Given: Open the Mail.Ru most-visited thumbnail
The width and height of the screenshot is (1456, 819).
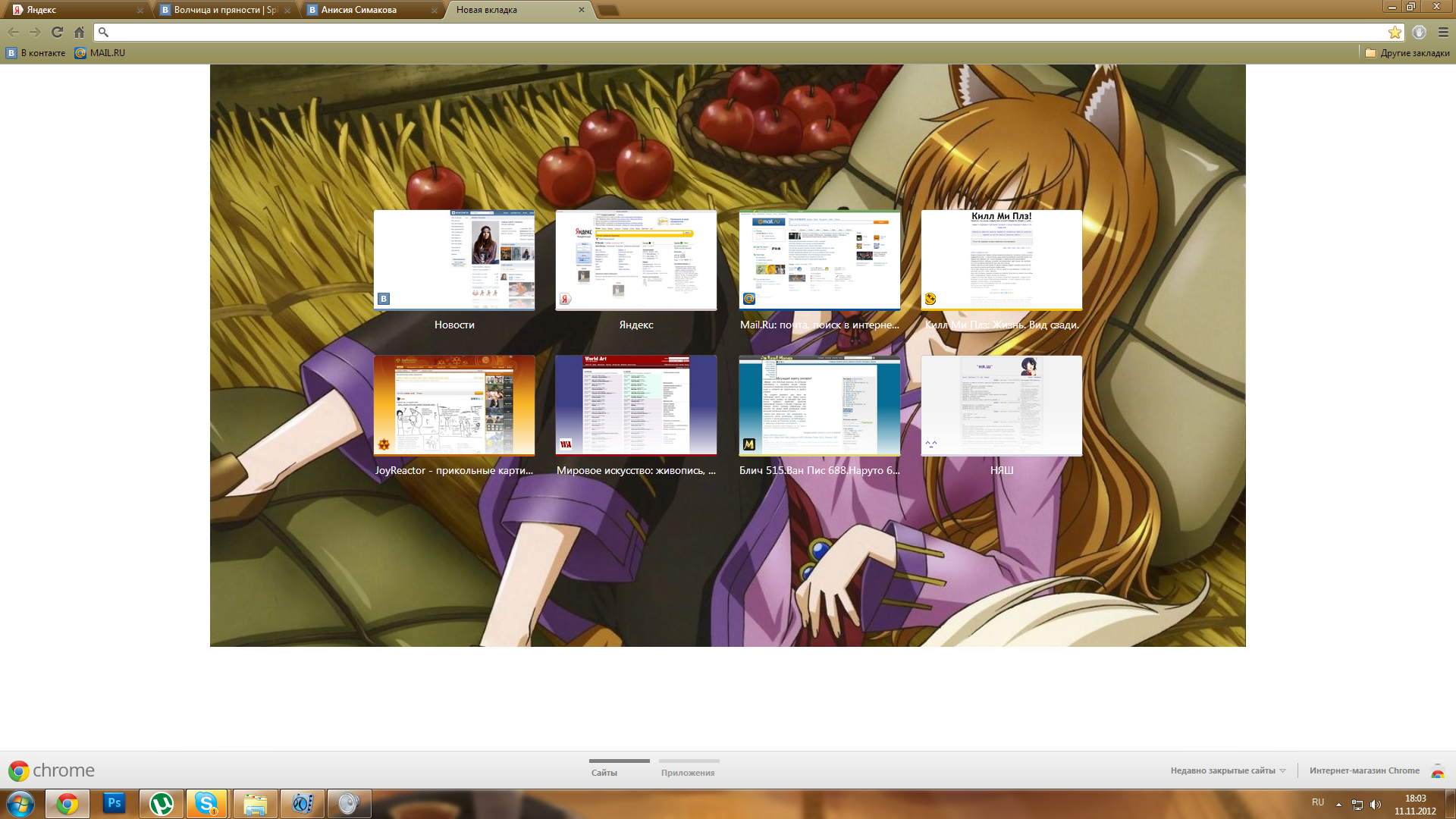Looking at the screenshot, I should point(820,260).
